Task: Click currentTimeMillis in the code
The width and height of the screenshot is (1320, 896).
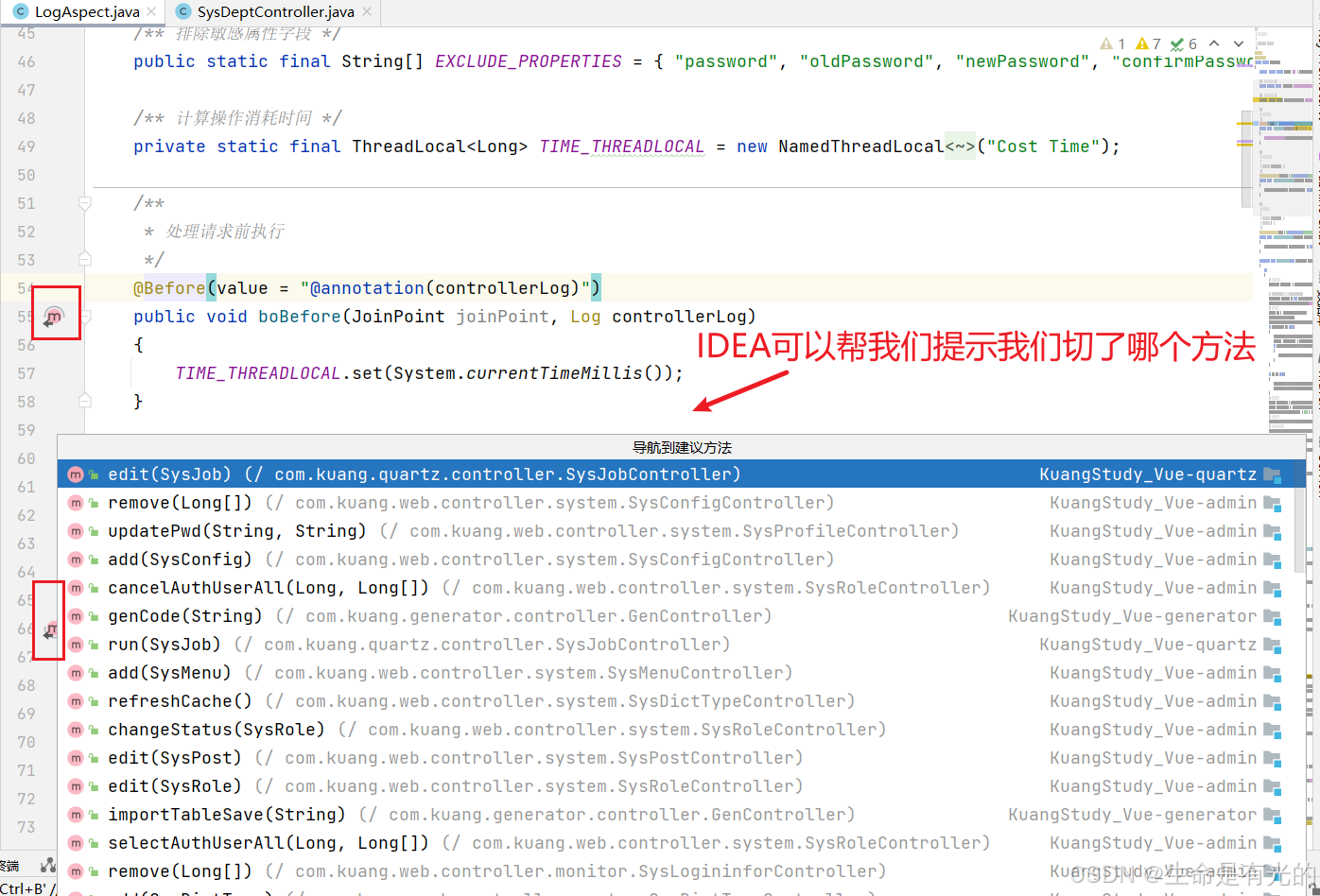Action: [x=554, y=373]
